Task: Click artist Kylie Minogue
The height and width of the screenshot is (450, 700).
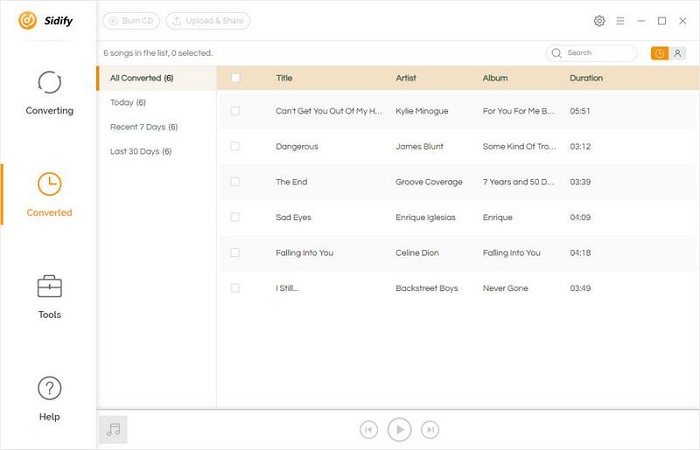Action: [421, 111]
